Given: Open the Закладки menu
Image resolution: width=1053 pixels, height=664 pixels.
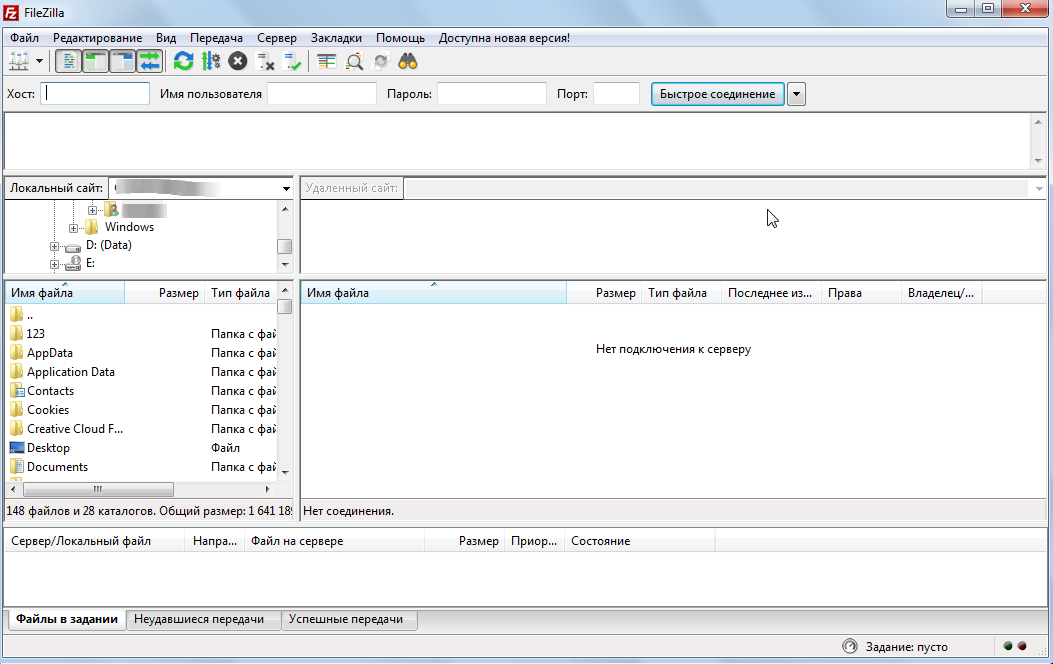Looking at the screenshot, I should pyautogui.click(x=337, y=38).
